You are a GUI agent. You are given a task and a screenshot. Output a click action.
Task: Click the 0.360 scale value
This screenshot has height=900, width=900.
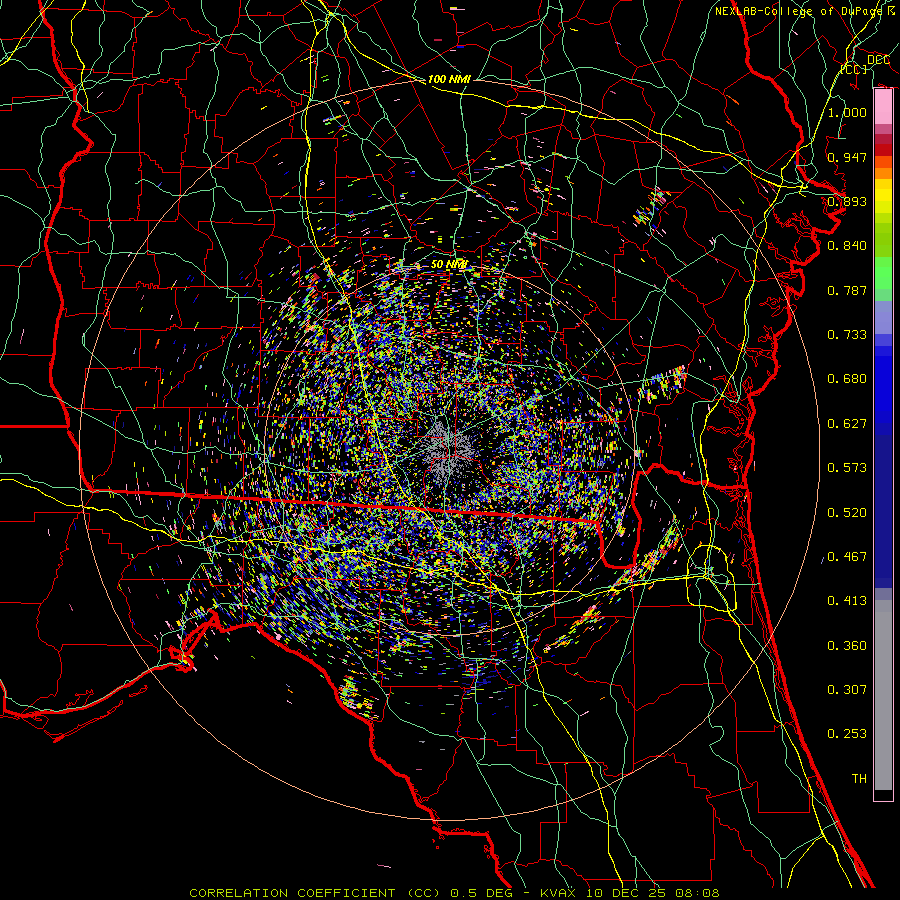847,646
